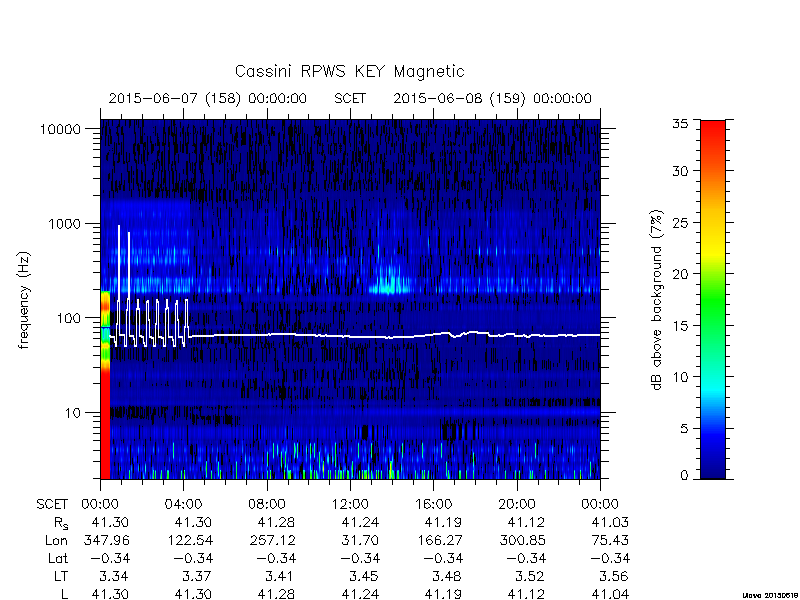This screenshot has width=800, height=600.
Task: Click the local time value "3.52"
Action: point(530,577)
